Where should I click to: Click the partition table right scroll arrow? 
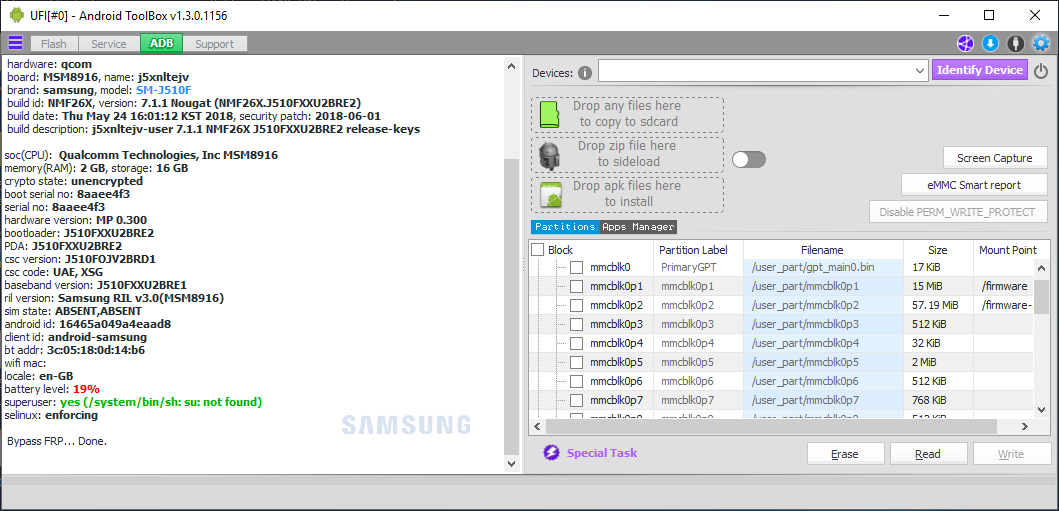[x=1025, y=427]
